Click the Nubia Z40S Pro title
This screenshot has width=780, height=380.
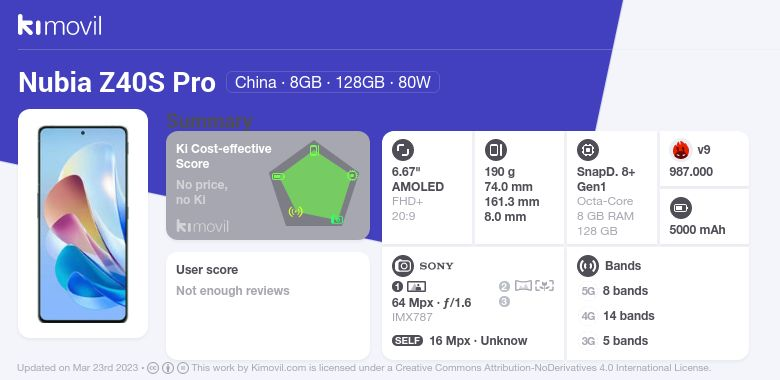click(x=117, y=82)
